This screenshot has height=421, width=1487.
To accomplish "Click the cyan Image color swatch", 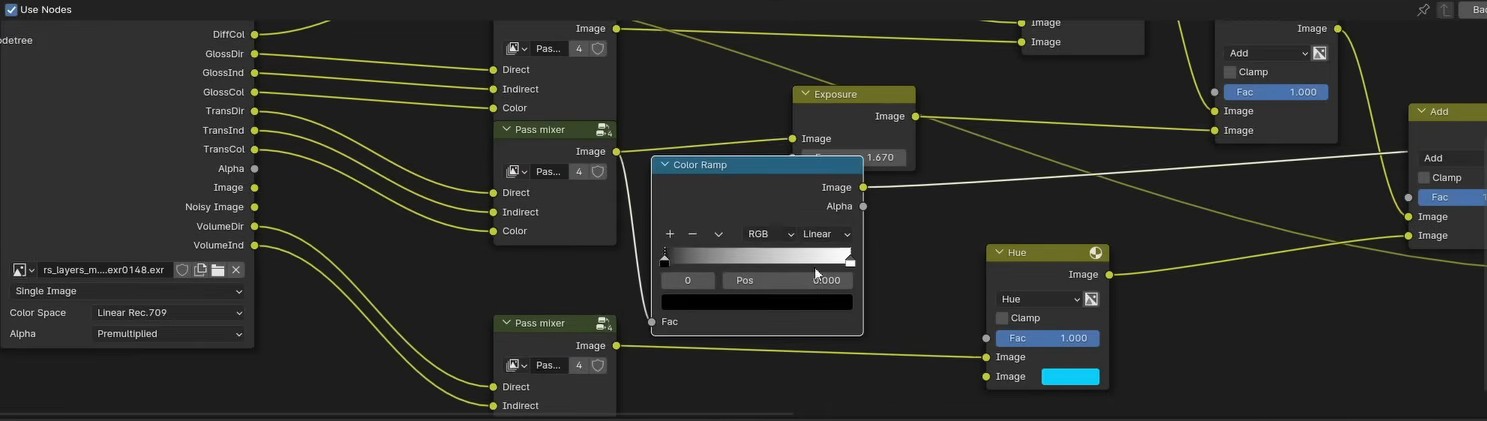I will coord(1071,377).
